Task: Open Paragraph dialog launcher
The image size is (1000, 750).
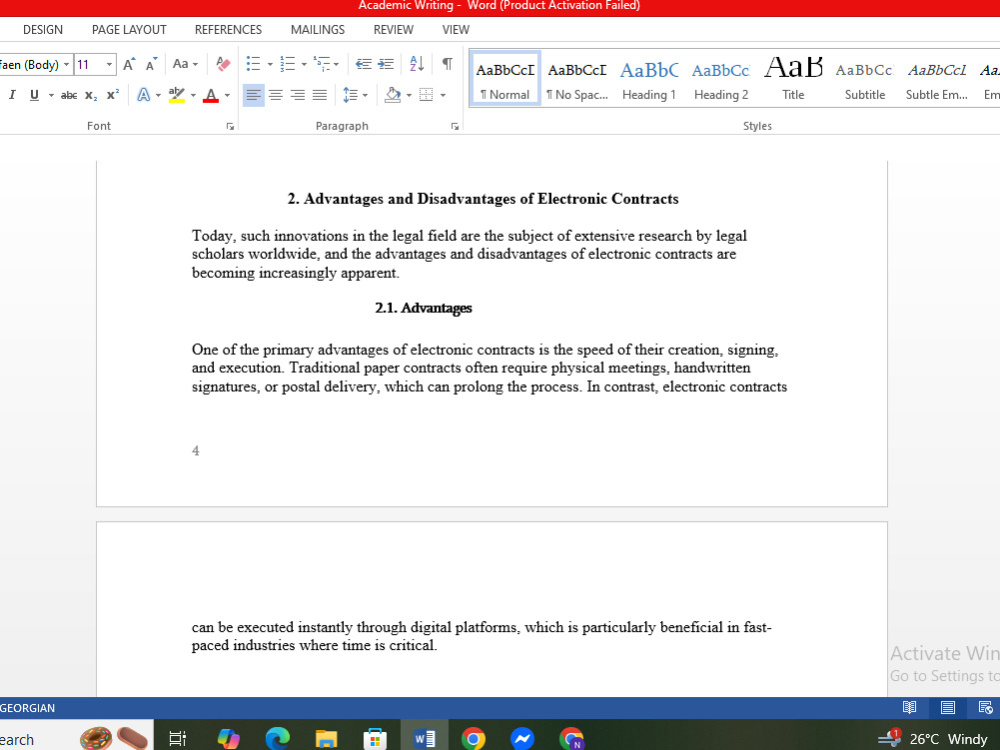Action: (x=455, y=126)
